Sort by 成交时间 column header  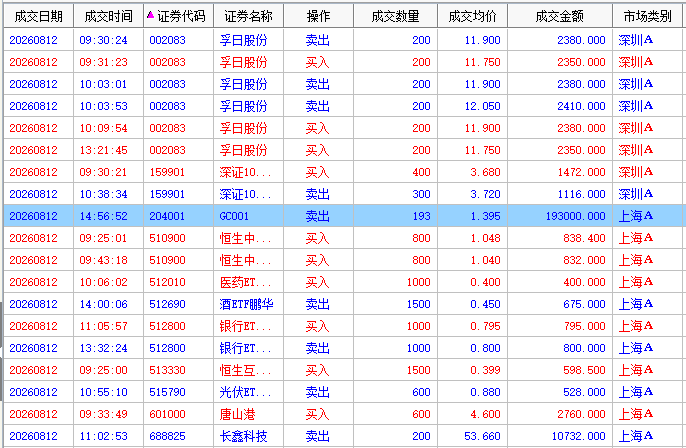pyautogui.click(x=108, y=16)
